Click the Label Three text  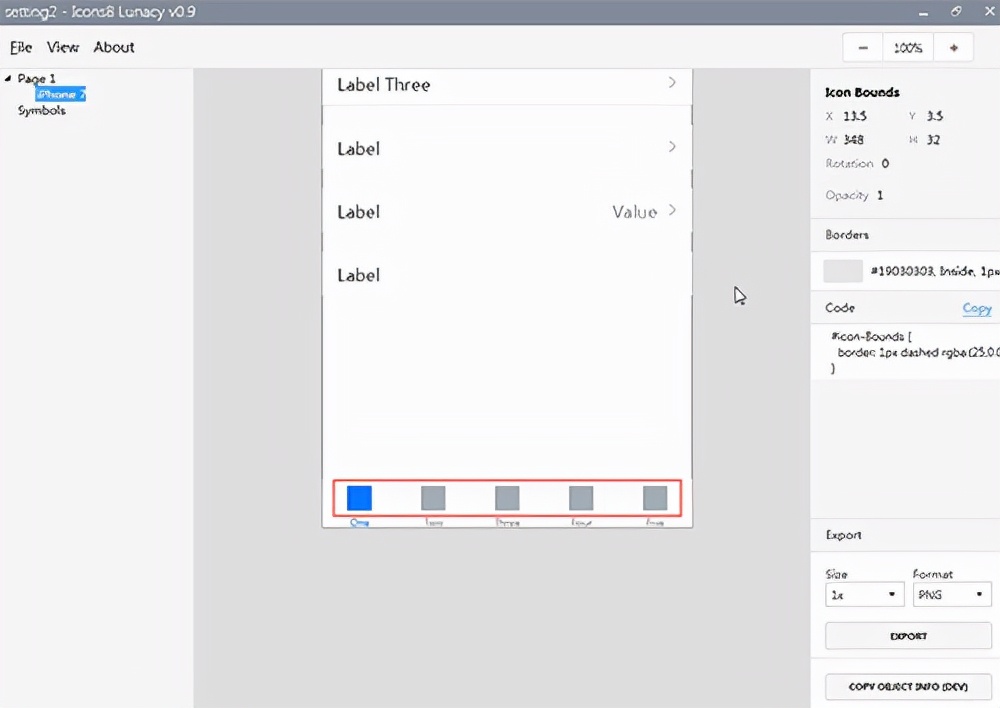(x=383, y=85)
